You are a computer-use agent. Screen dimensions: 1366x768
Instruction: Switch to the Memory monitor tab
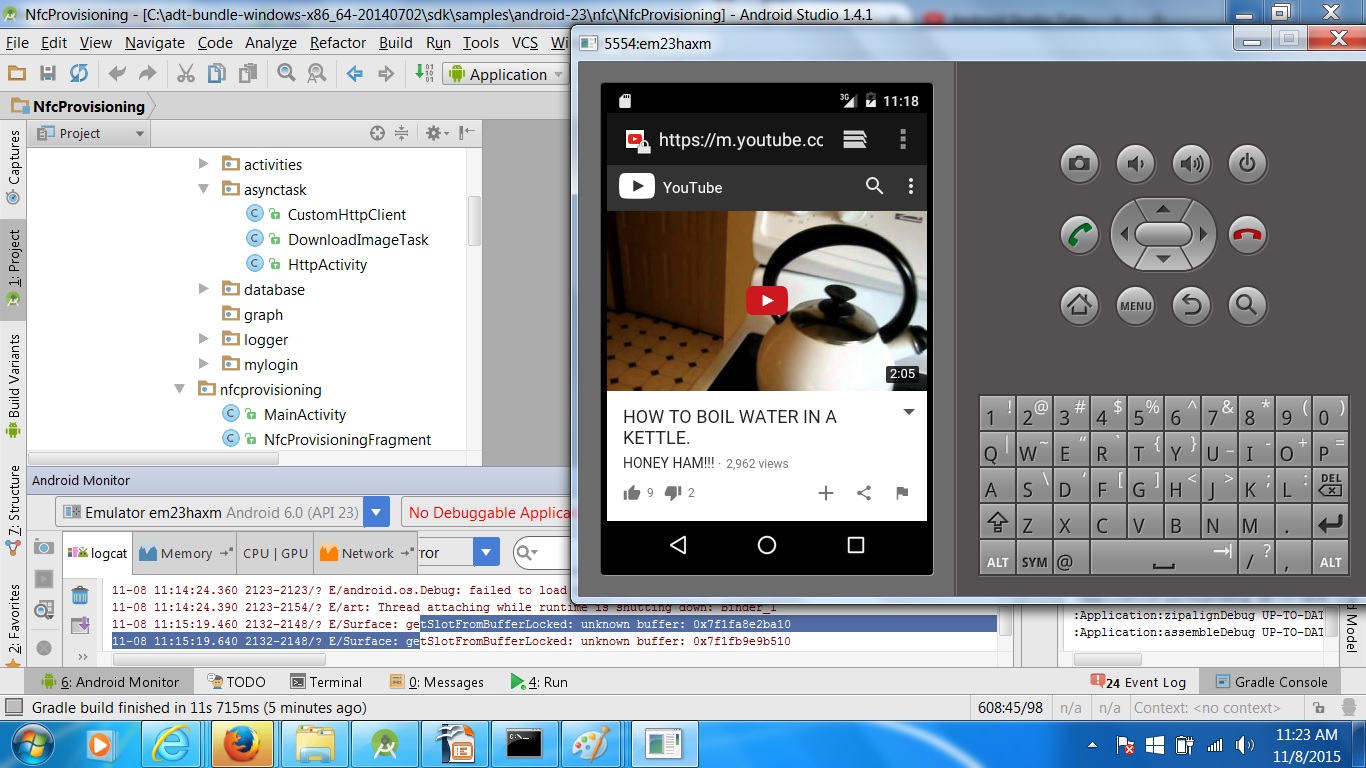click(185, 553)
